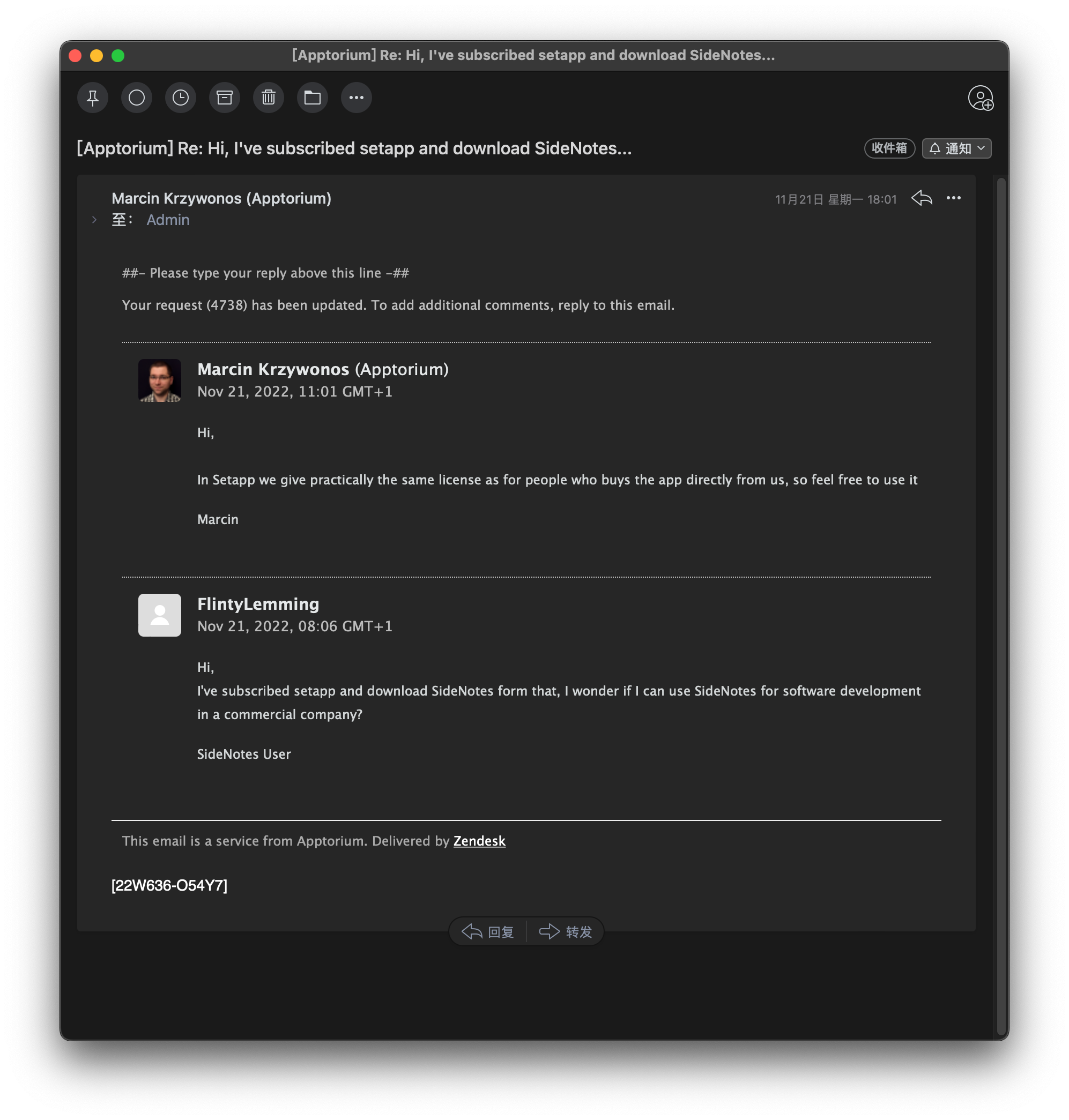Open the Zendesk link
This screenshot has height=1120, width=1069.
click(x=479, y=841)
